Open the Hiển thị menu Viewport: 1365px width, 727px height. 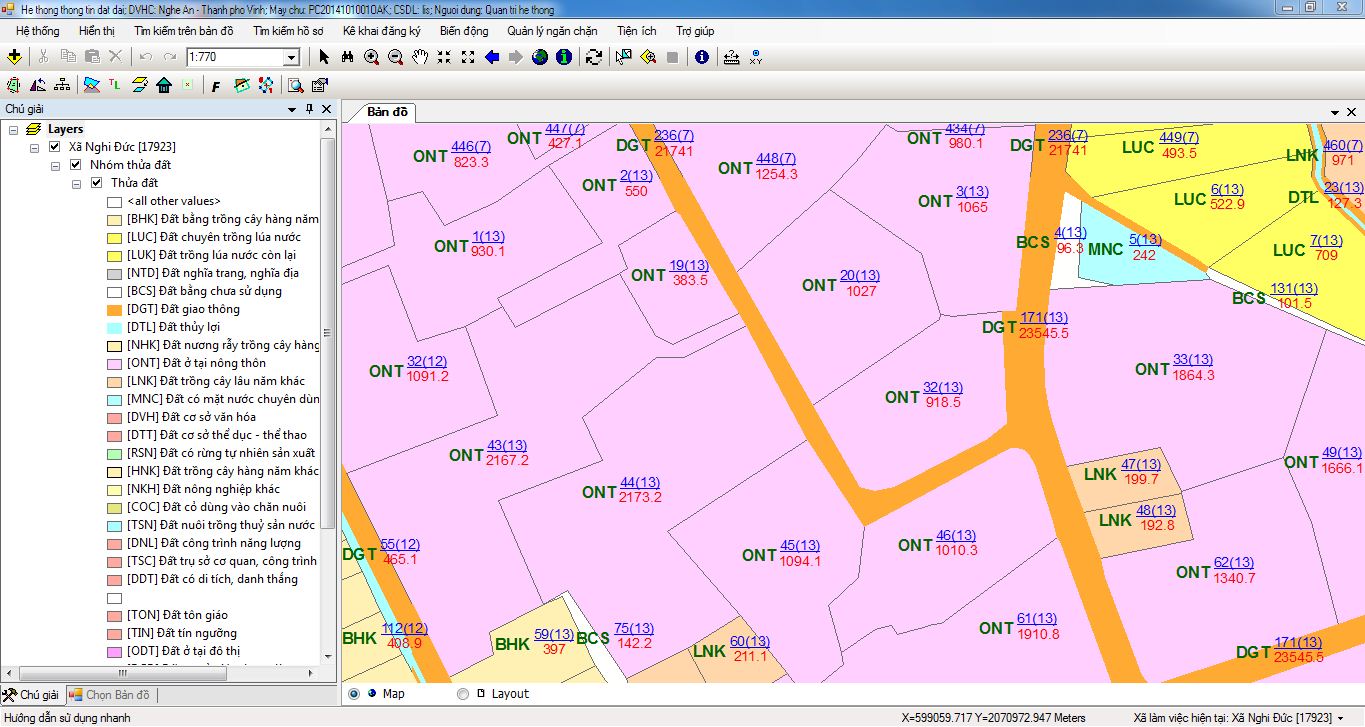click(97, 31)
